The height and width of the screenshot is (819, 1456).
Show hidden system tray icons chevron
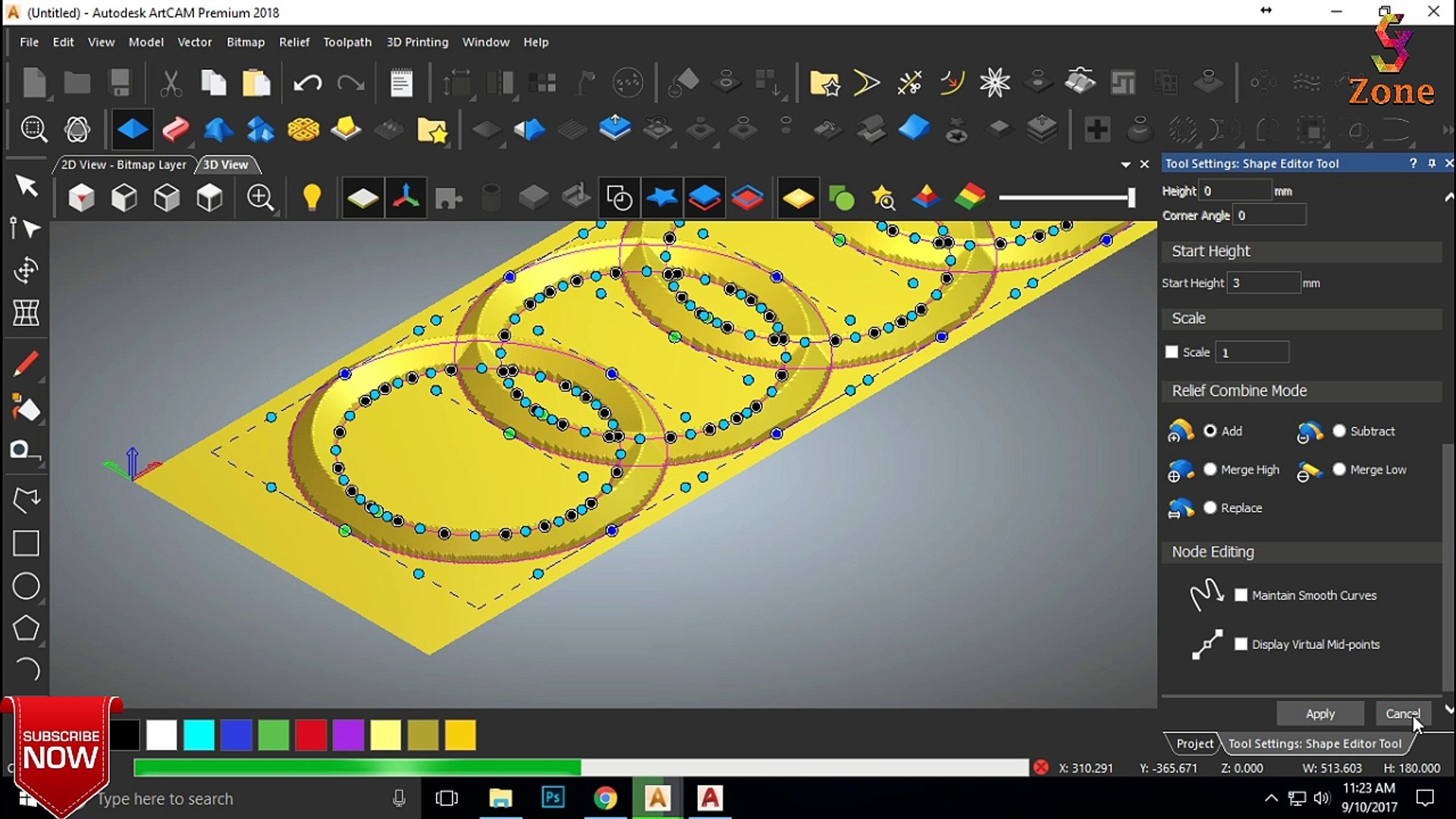[1271, 798]
